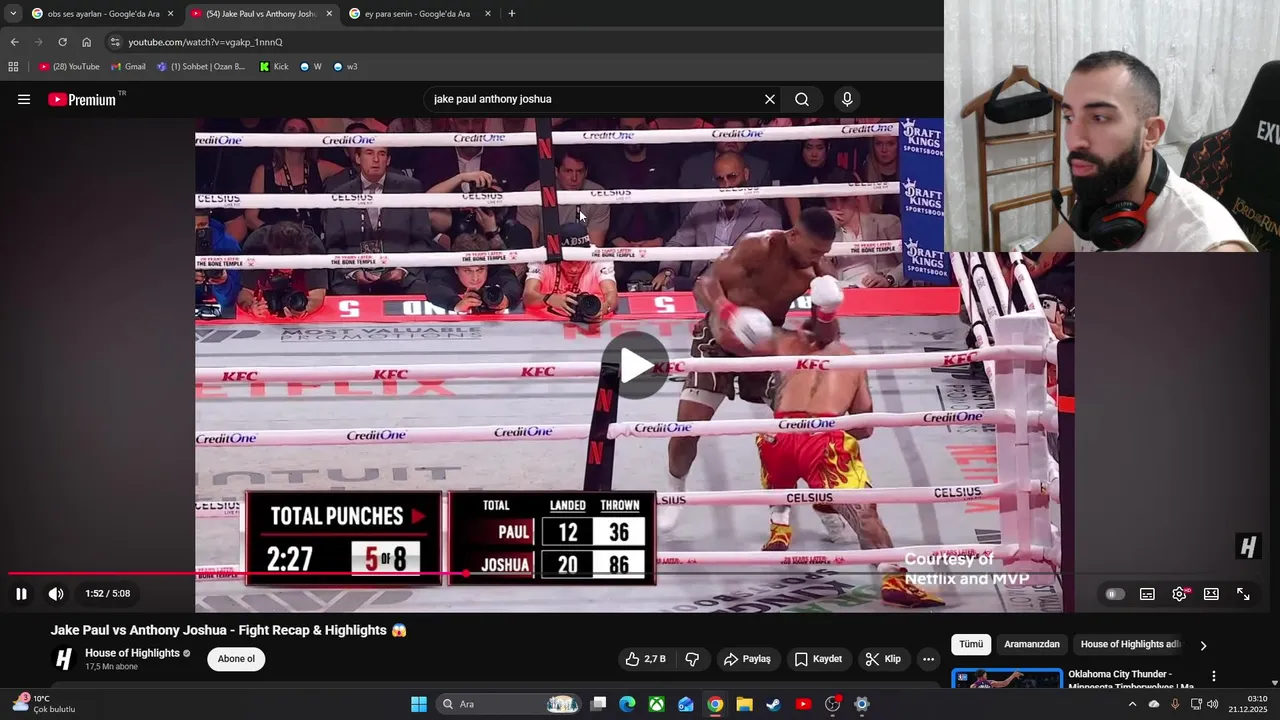
Task: Open Microsoft Edge from taskbar
Action: [x=627, y=704]
